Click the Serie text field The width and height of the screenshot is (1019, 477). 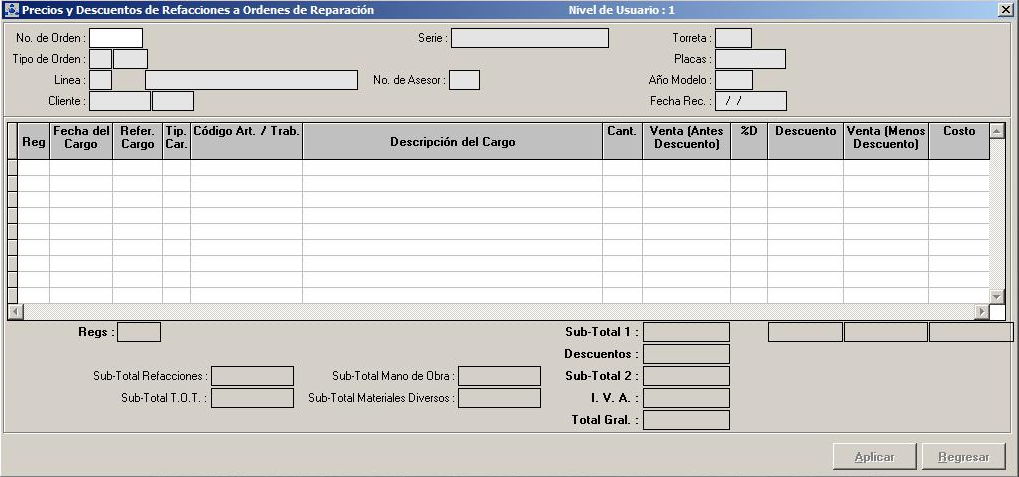[x=530, y=38]
